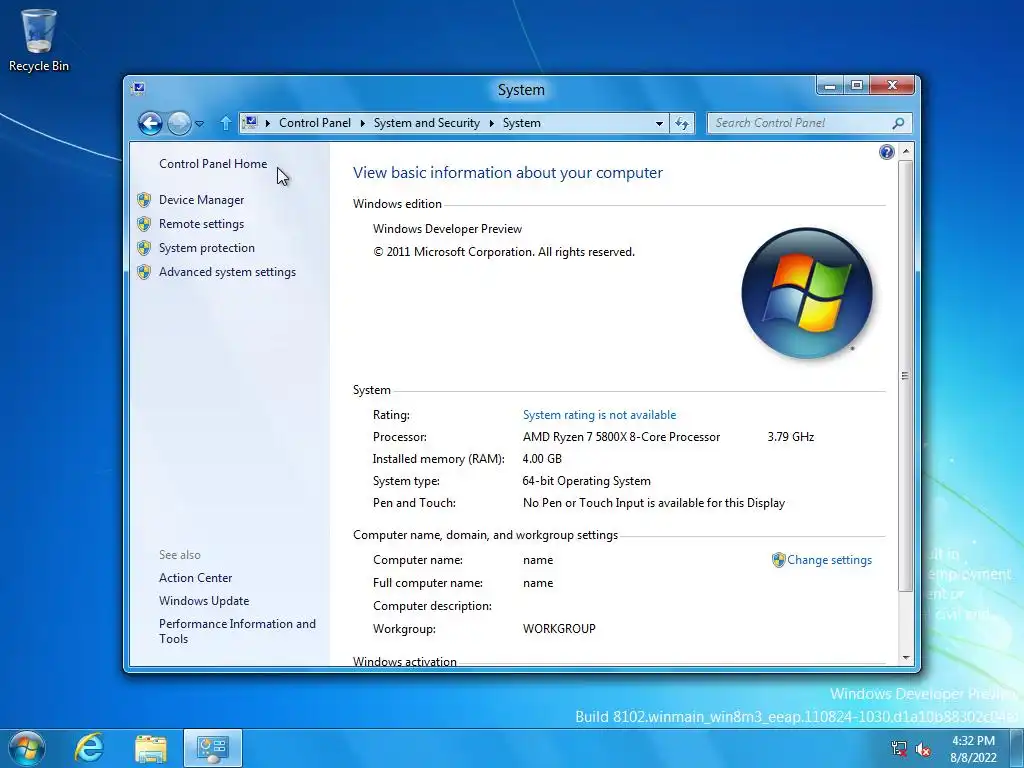Click the '4.00 GB' RAM value
The width and height of the screenshot is (1024, 768).
pos(542,459)
